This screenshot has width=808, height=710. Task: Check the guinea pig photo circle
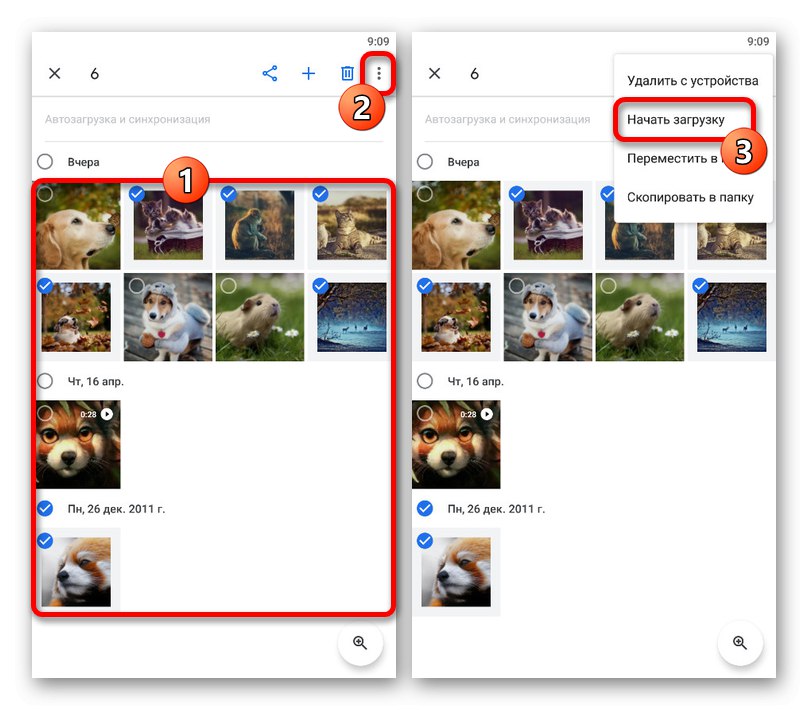pyautogui.click(x=228, y=286)
